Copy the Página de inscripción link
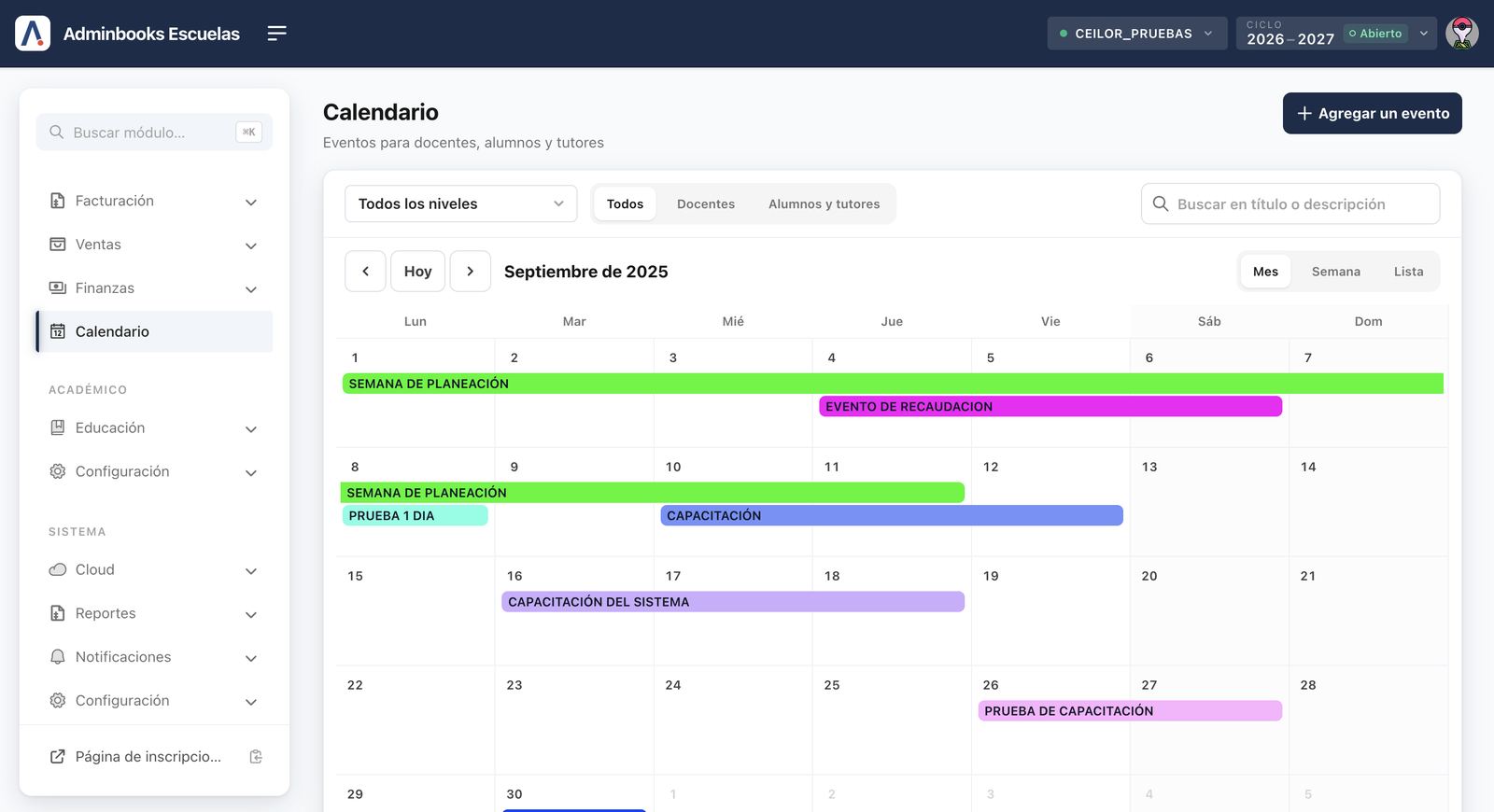 point(256,757)
